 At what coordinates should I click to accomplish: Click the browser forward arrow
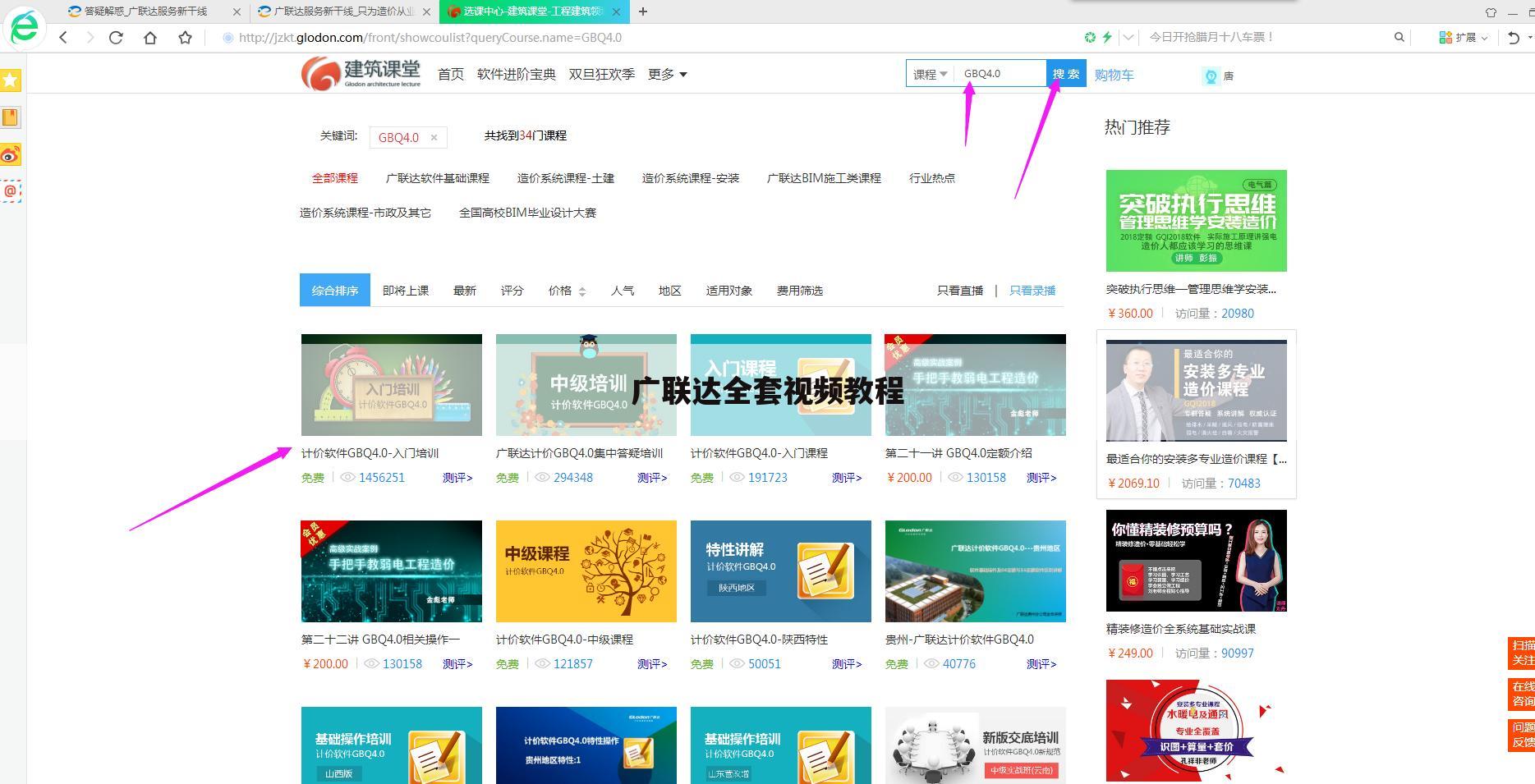point(90,38)
